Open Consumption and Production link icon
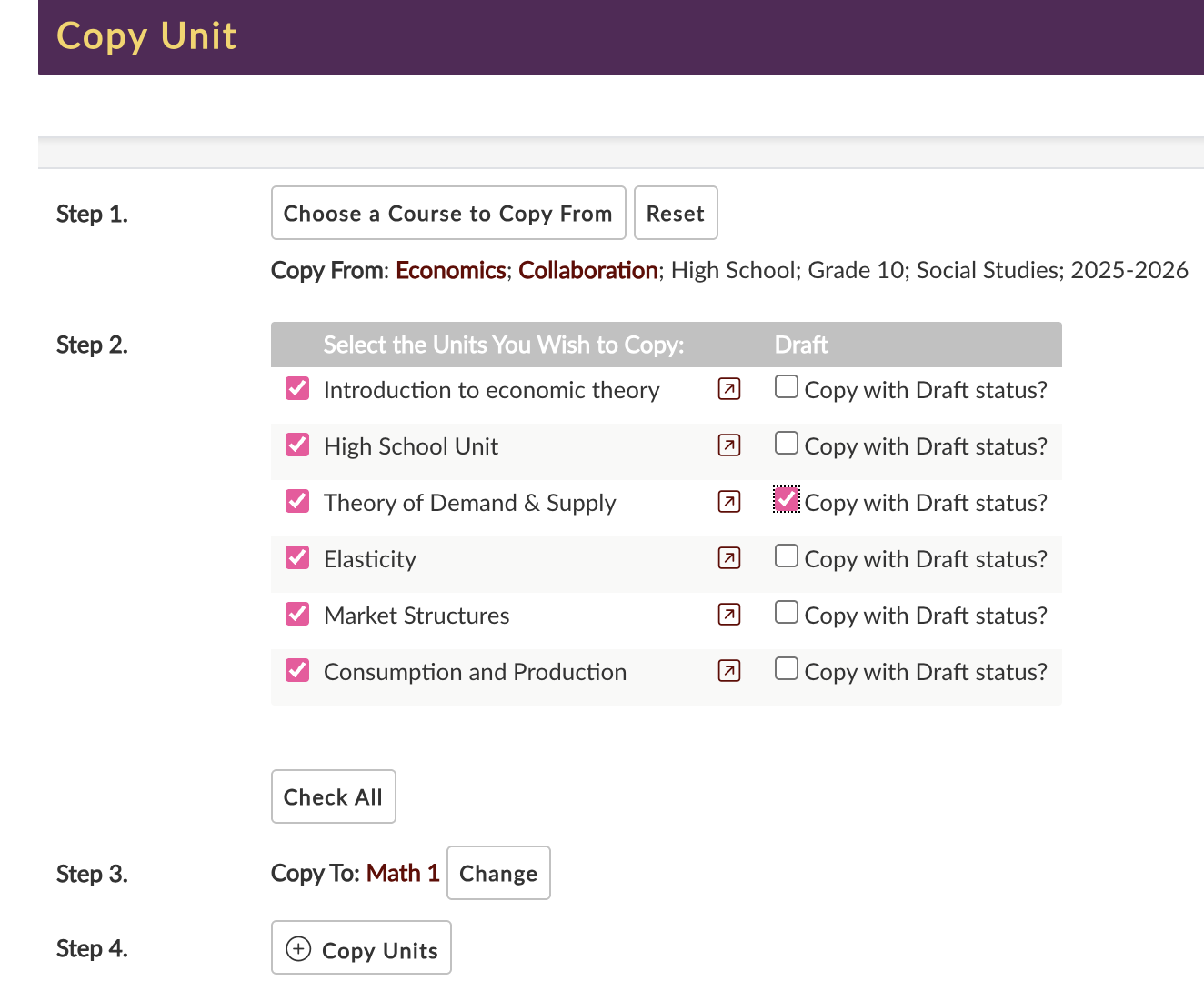Viewport: 1204px width, 991px height. pos(728,671)
